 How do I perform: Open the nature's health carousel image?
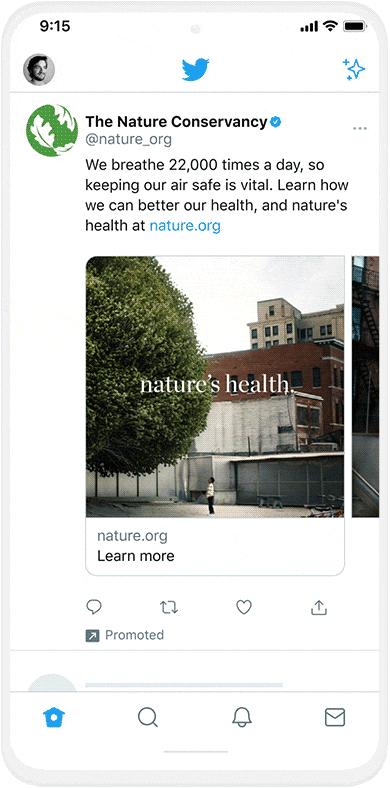[x=215, y=386]
